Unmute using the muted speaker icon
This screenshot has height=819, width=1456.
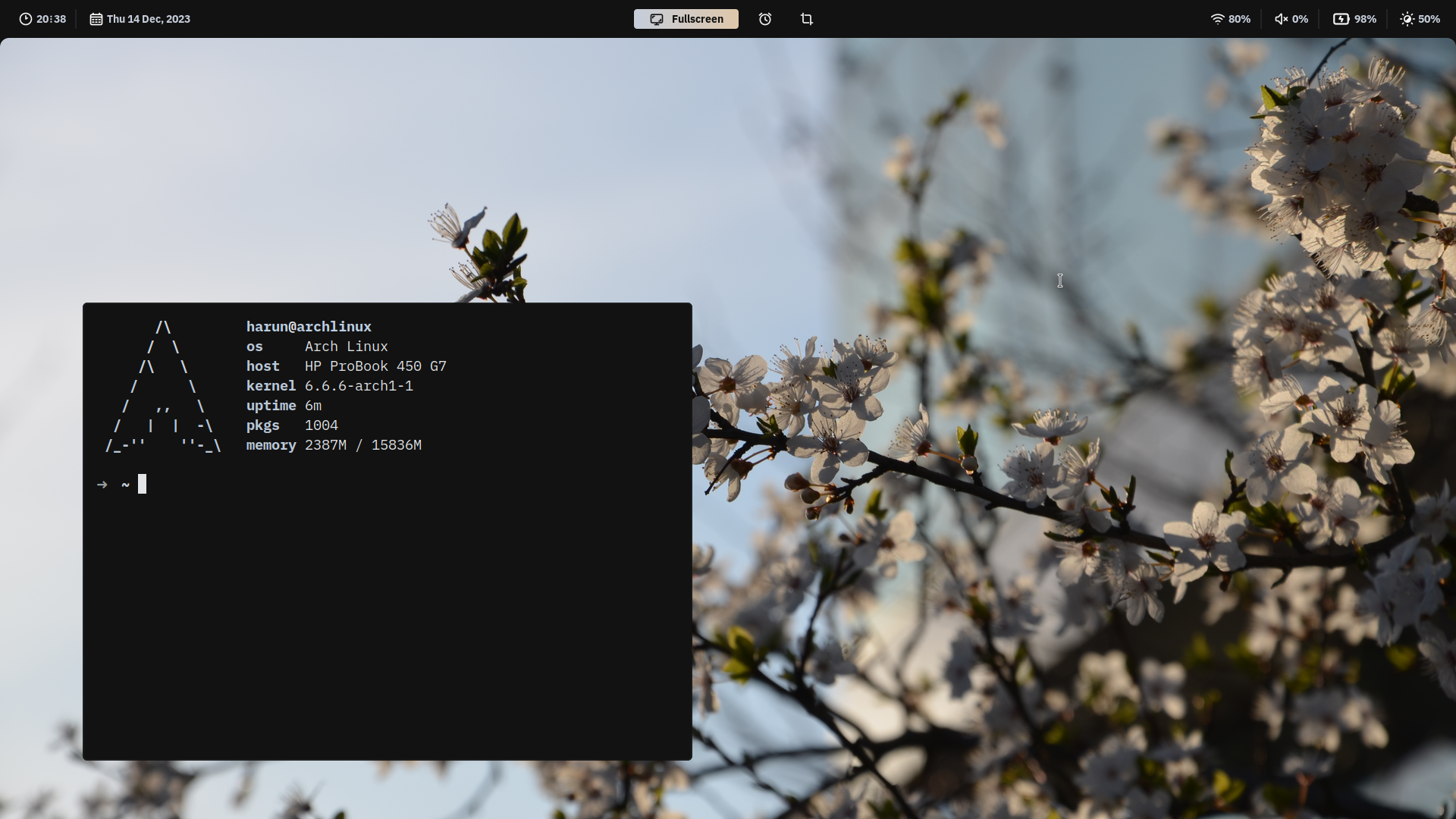tap(1281, 19)
